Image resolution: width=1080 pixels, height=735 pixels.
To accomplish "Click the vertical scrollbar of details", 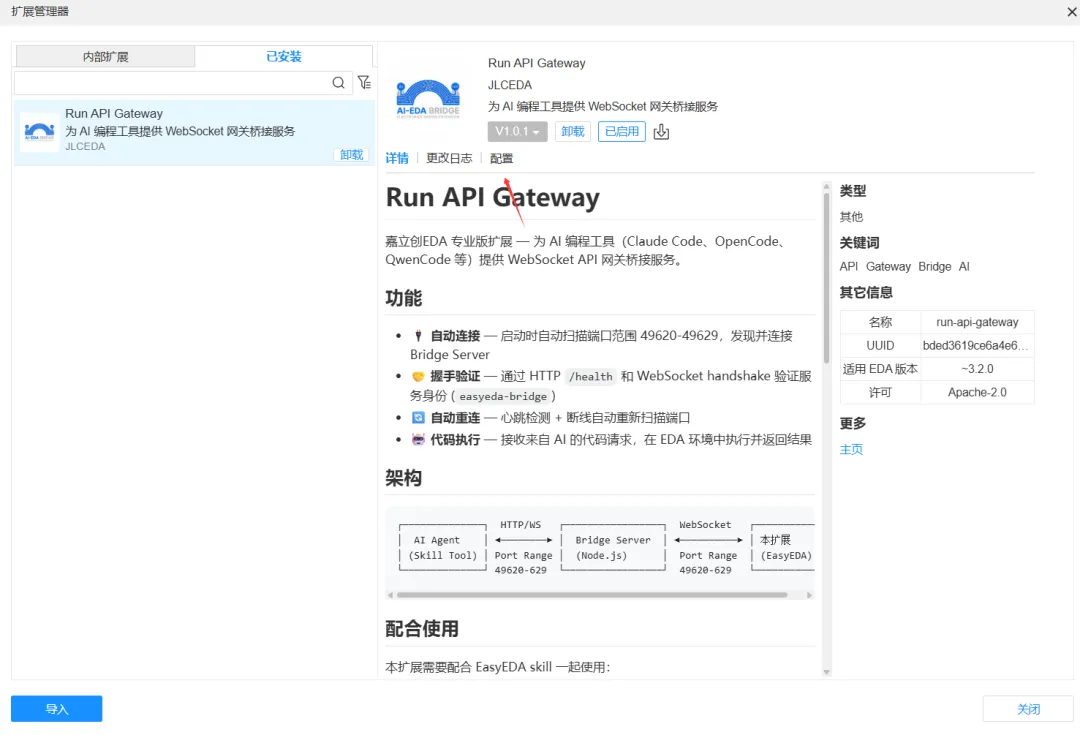I will 827,278.
